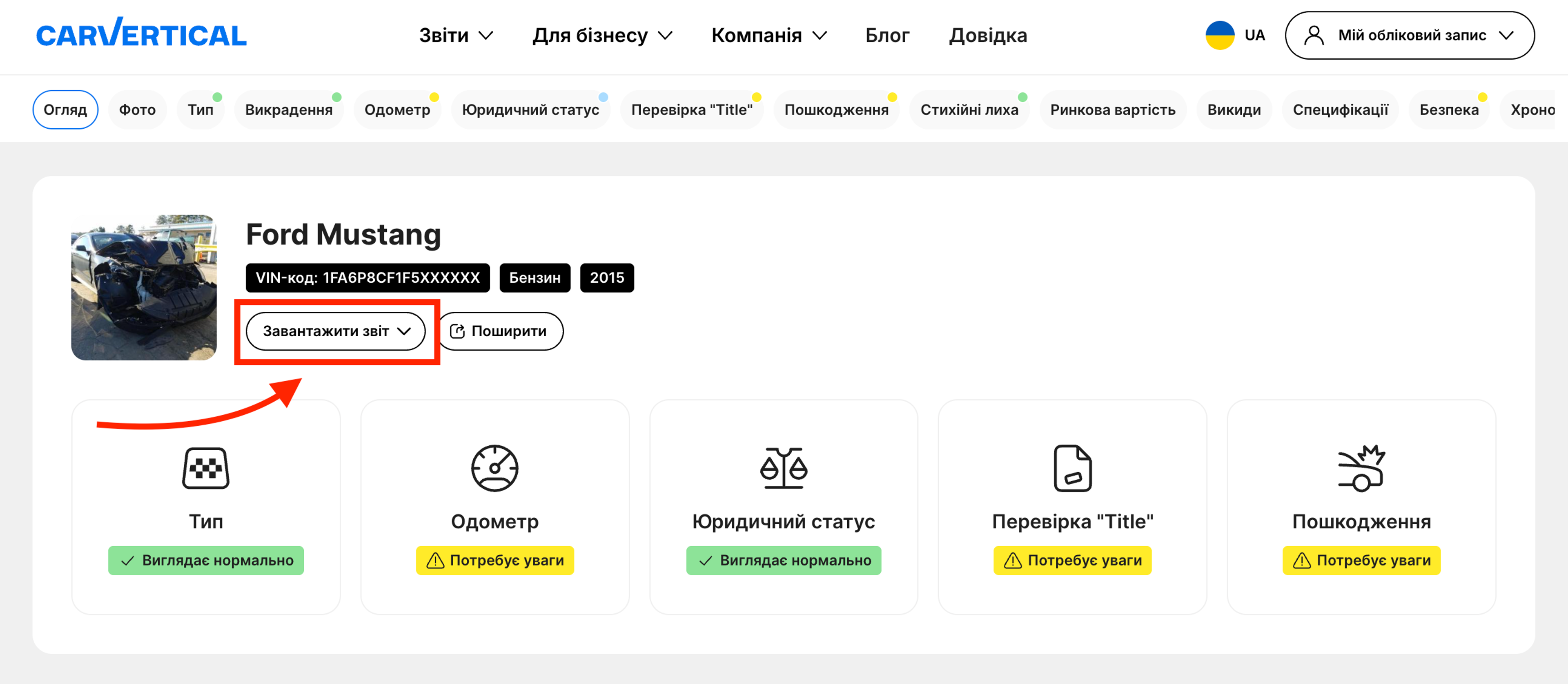The height and width of the screenshot is (684, 1568).
Task: Select the Фото tab
Action: point(137,110)
